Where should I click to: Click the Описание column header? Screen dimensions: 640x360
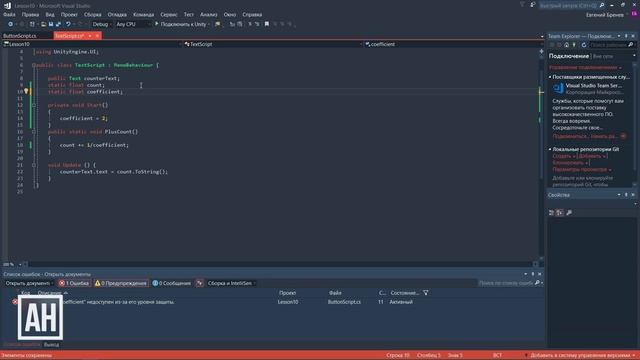point(49,293)
